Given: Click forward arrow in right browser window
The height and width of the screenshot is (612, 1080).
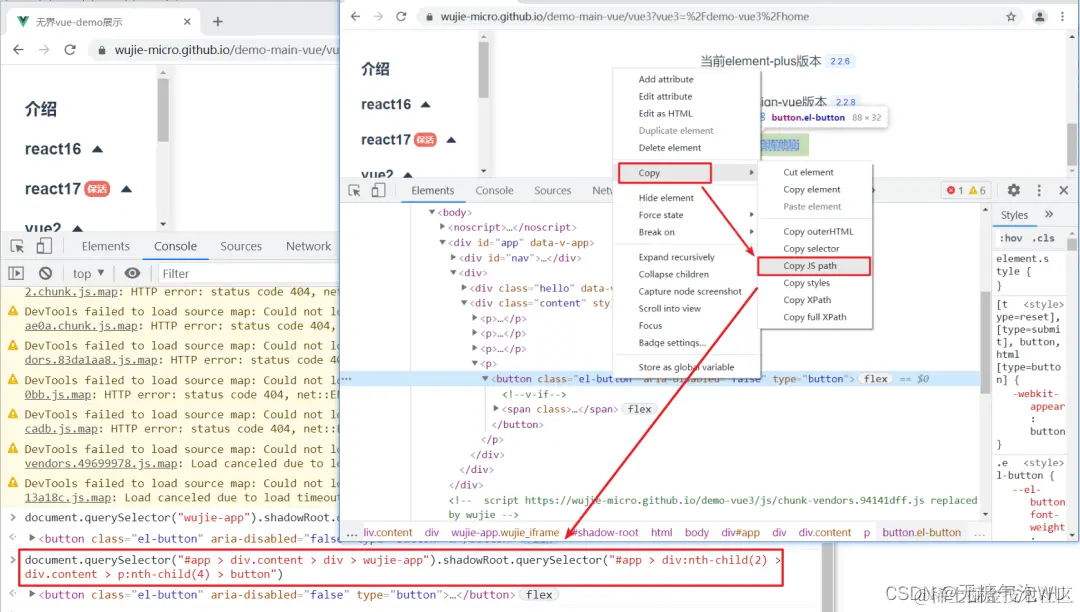Looking at the screenshot, I should coord(378,17).
